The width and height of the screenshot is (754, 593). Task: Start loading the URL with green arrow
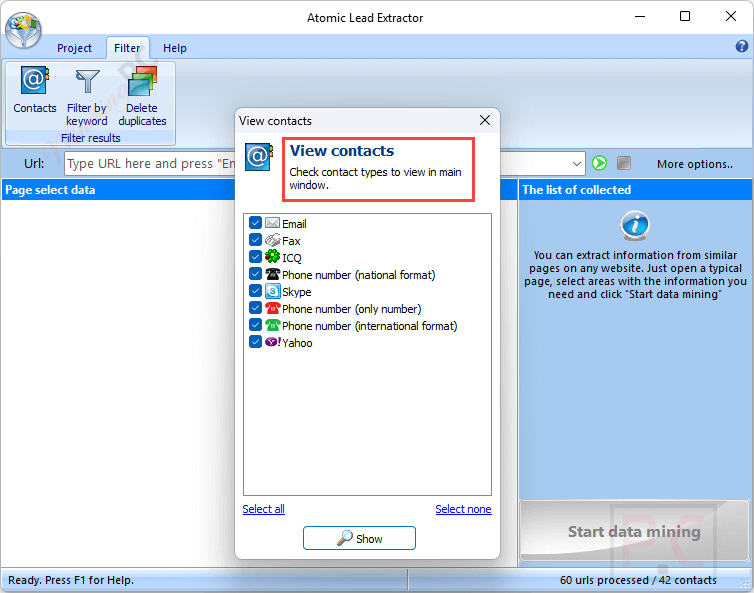599,163
